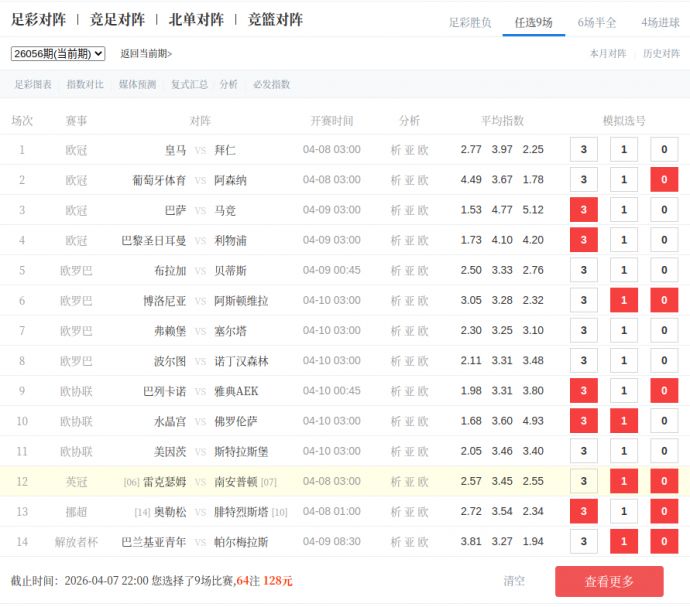Toggle pick 3 for 皇马 vs 拜仁
690x607 pixels.
[x=583, y=150]
